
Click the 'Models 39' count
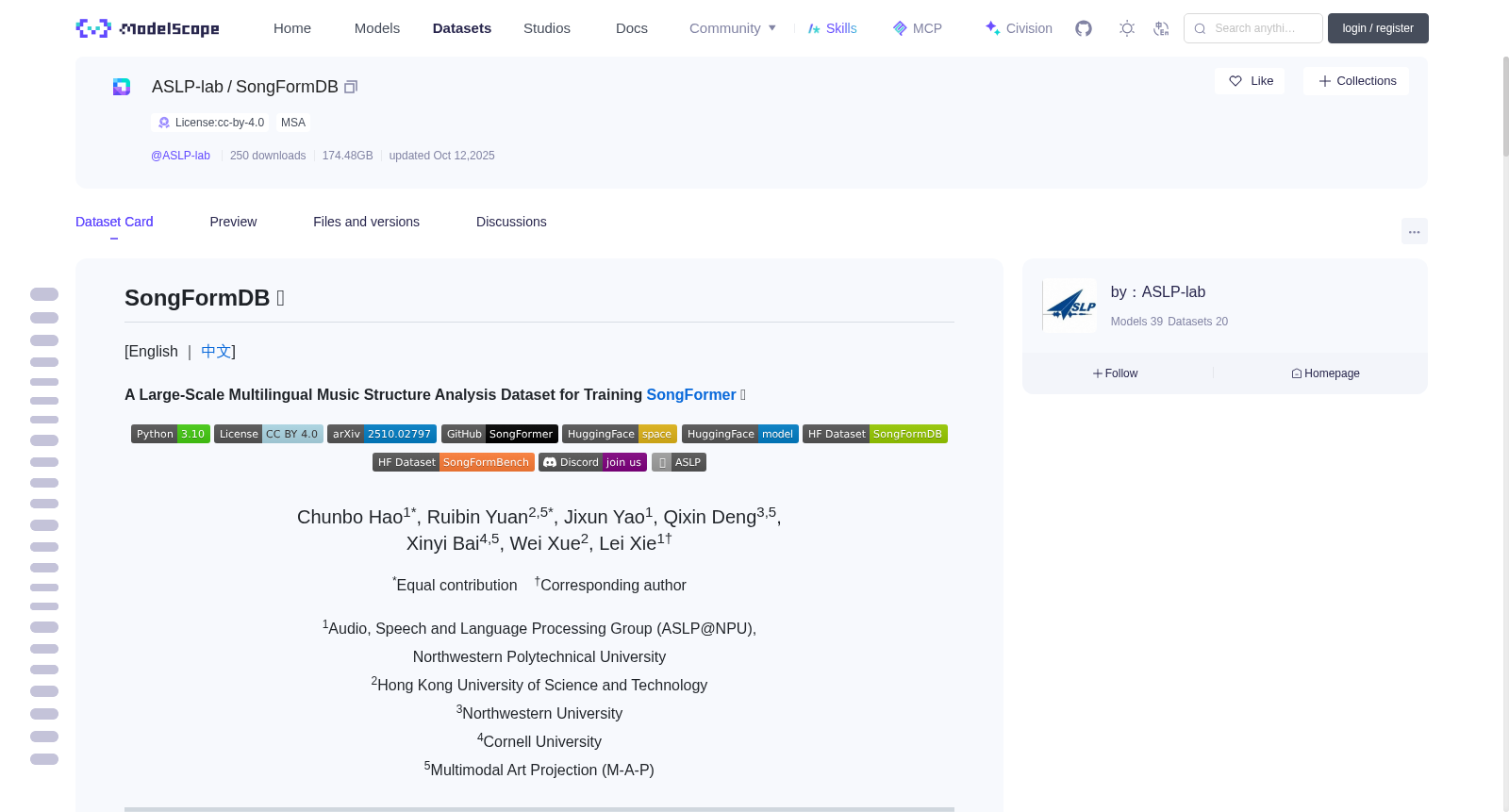click(1136, 322)
